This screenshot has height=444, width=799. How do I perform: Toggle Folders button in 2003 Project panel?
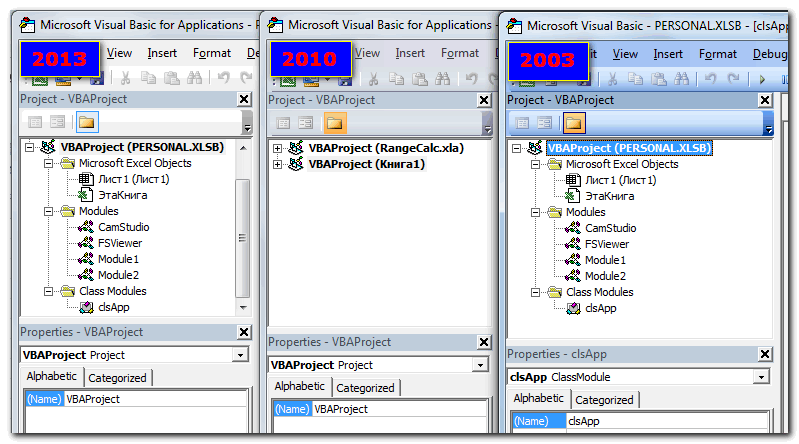tap(574, 123)
